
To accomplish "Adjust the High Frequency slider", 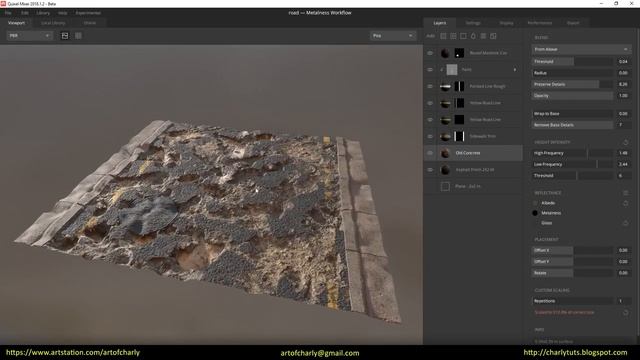I will coord(572,153).
